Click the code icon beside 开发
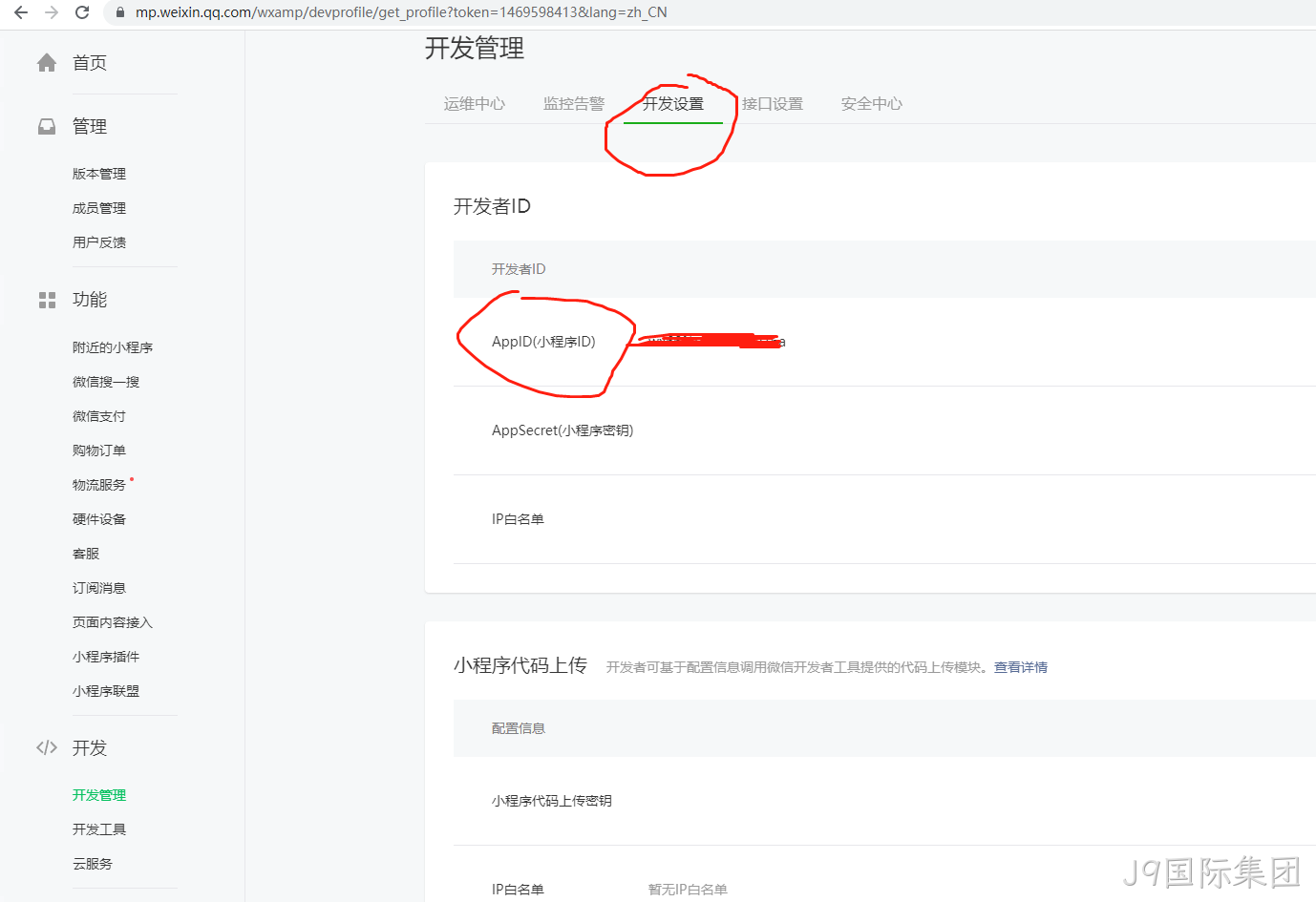 [x=47, y=747]
